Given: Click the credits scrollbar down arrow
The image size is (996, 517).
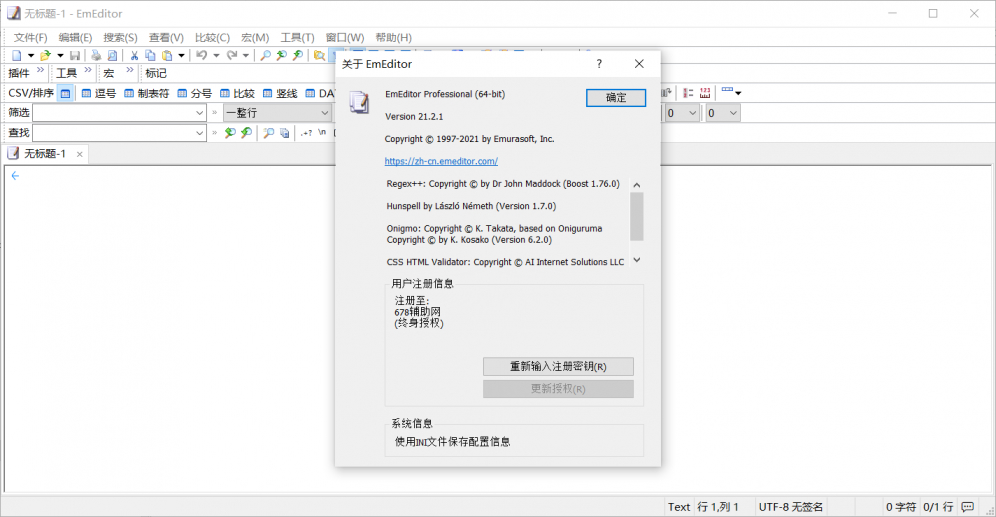Looking at the screenshot, I should point(637,260).
